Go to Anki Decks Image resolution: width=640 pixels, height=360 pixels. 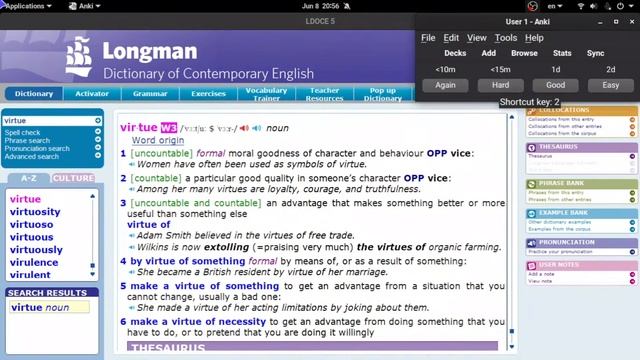[455, 53]
